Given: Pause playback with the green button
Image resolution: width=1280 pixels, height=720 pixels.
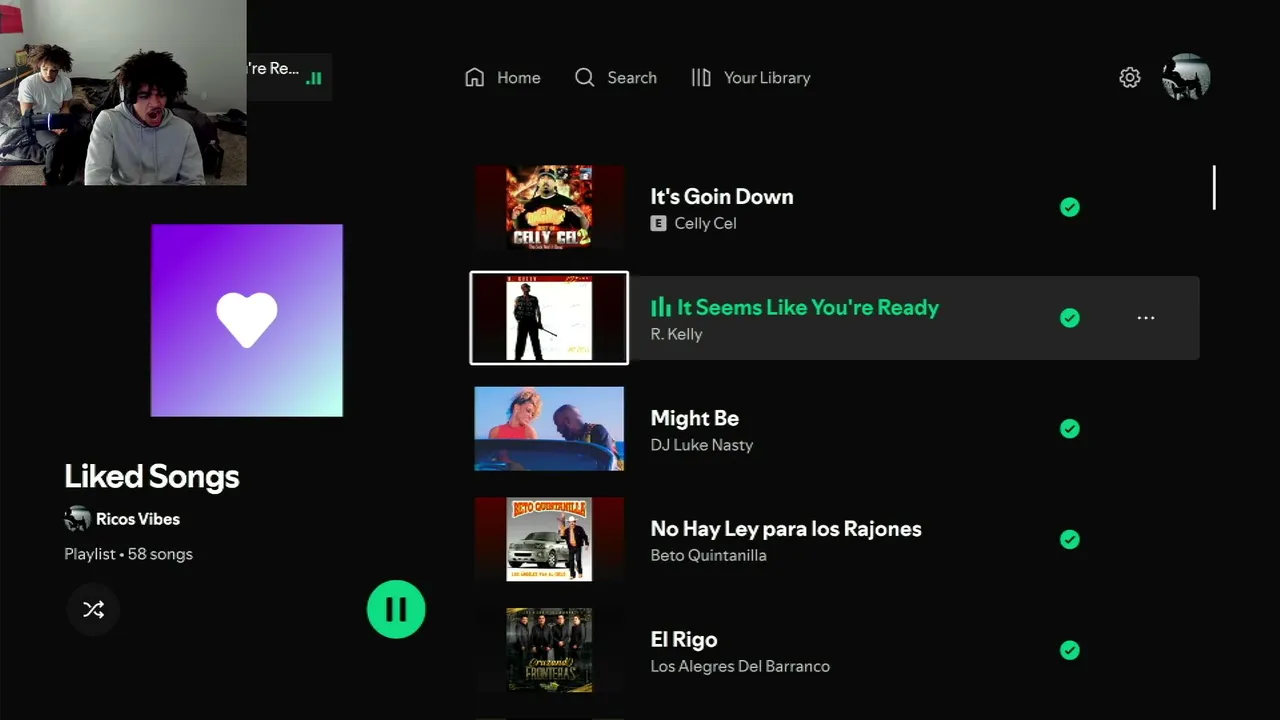Looking at the screenshot, I should 396,609.
